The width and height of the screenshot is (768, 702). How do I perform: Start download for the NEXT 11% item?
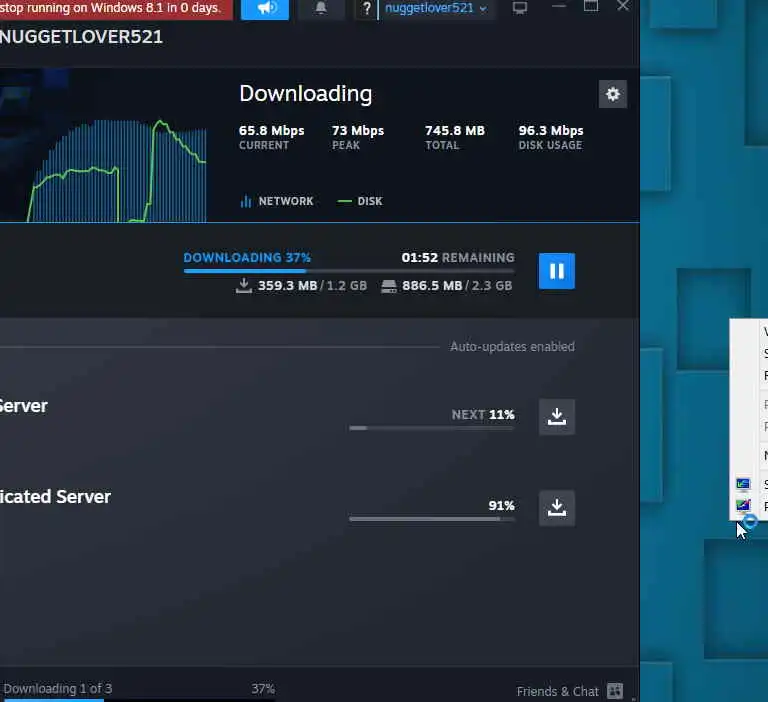(x=557, y=417)
